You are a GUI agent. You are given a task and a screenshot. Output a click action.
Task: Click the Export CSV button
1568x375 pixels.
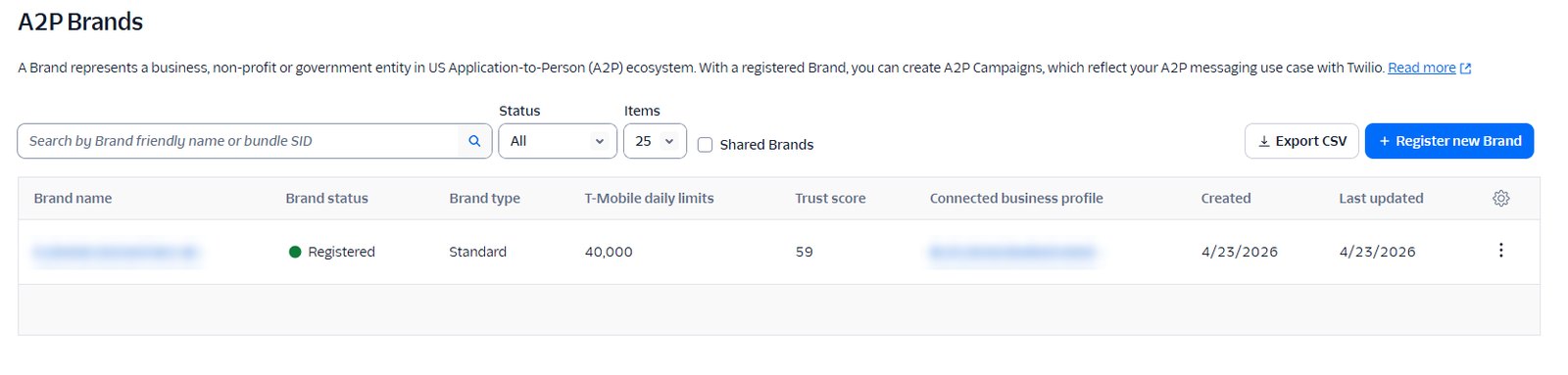(1301, 141)
